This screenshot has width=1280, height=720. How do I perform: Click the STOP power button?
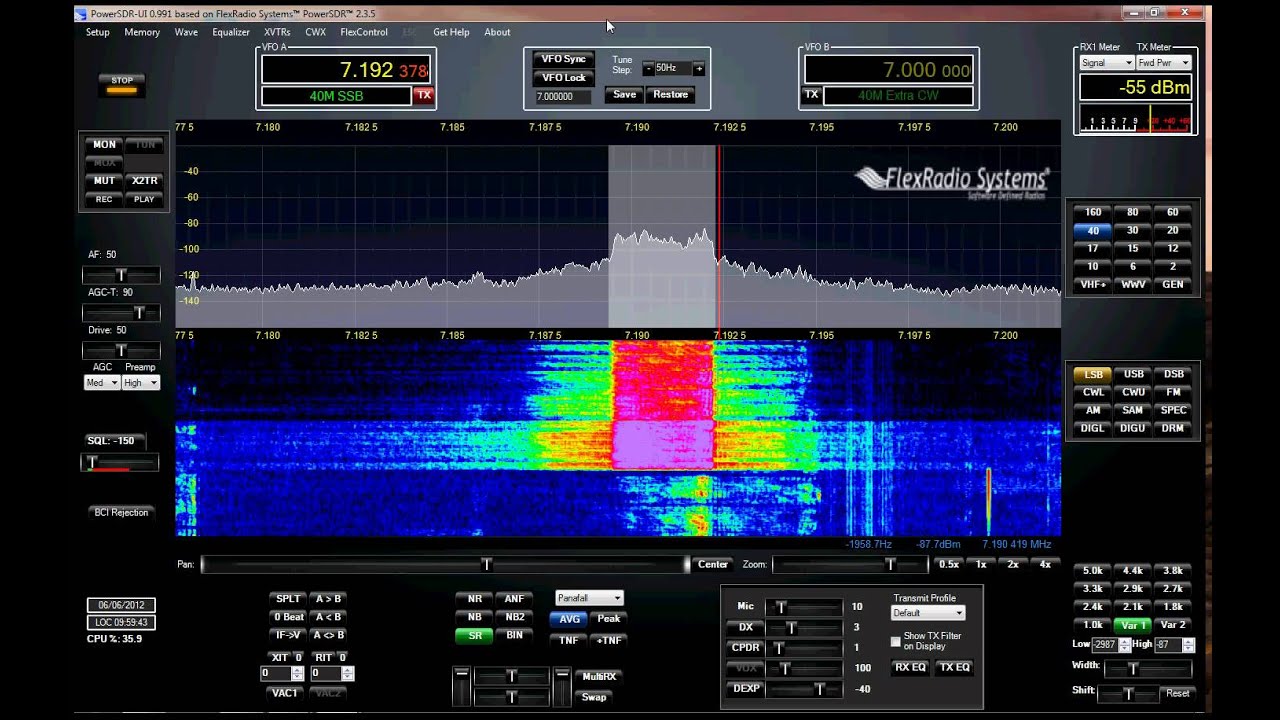click(x=122, y=84)
